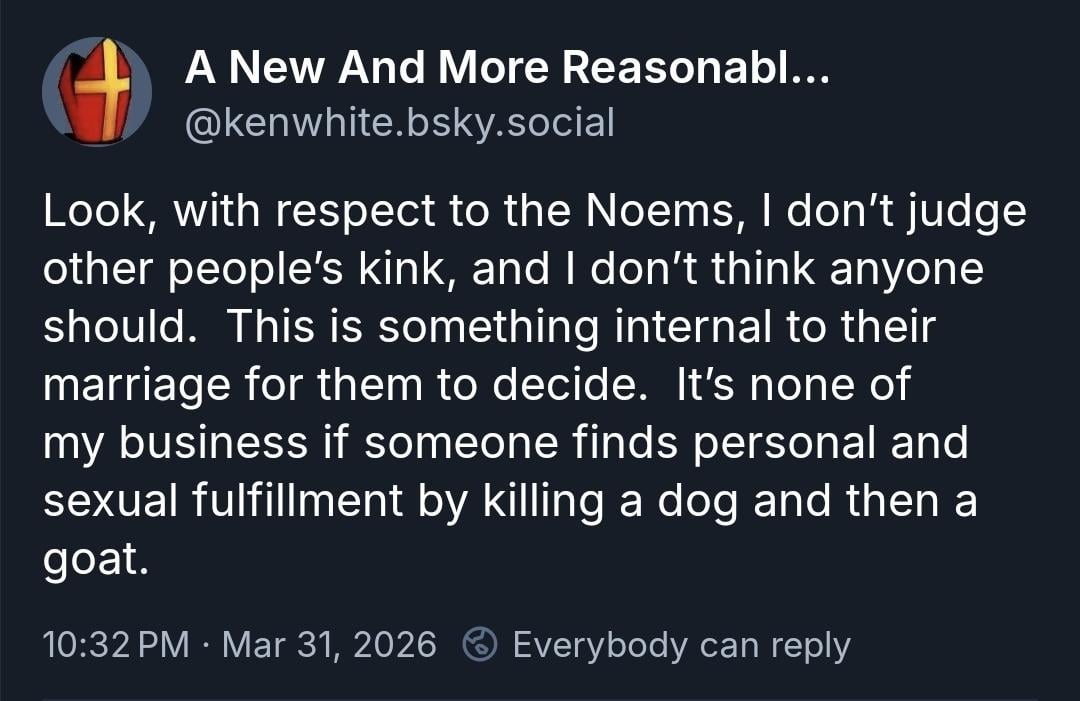Click the final word "goat." in the post

[x=96, y=560]
